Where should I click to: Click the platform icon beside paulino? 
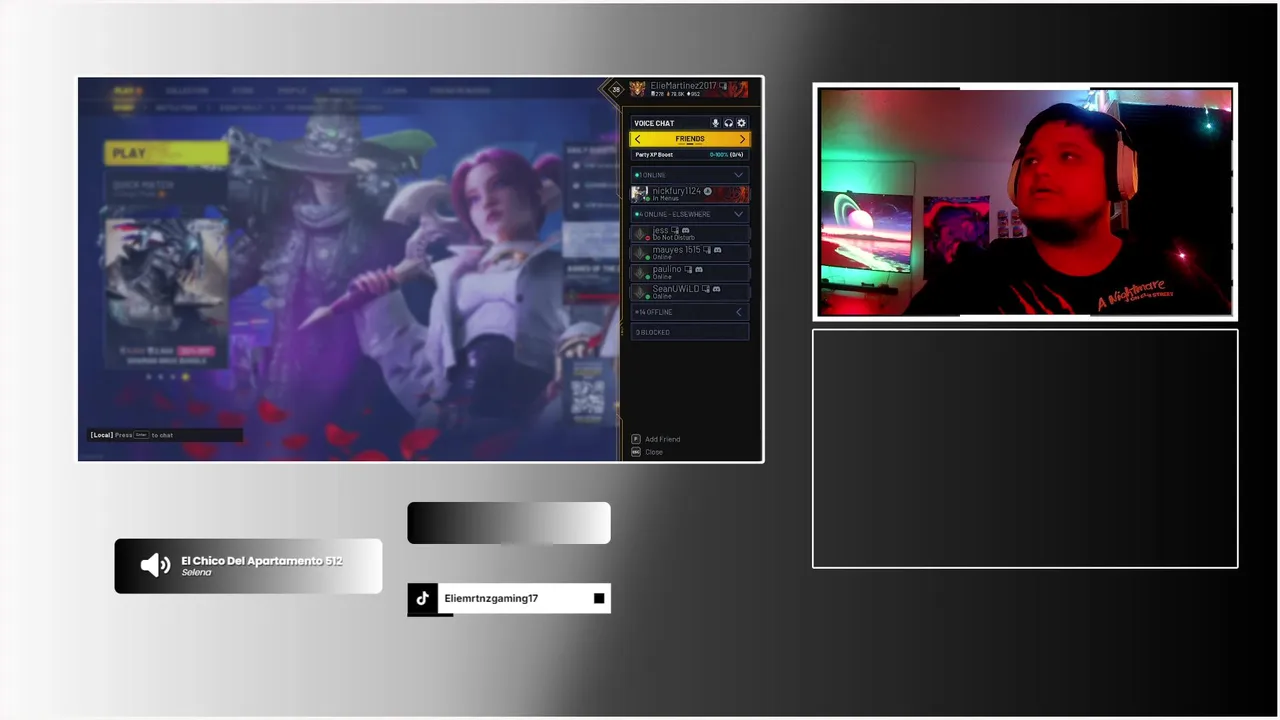click(688, 269)
